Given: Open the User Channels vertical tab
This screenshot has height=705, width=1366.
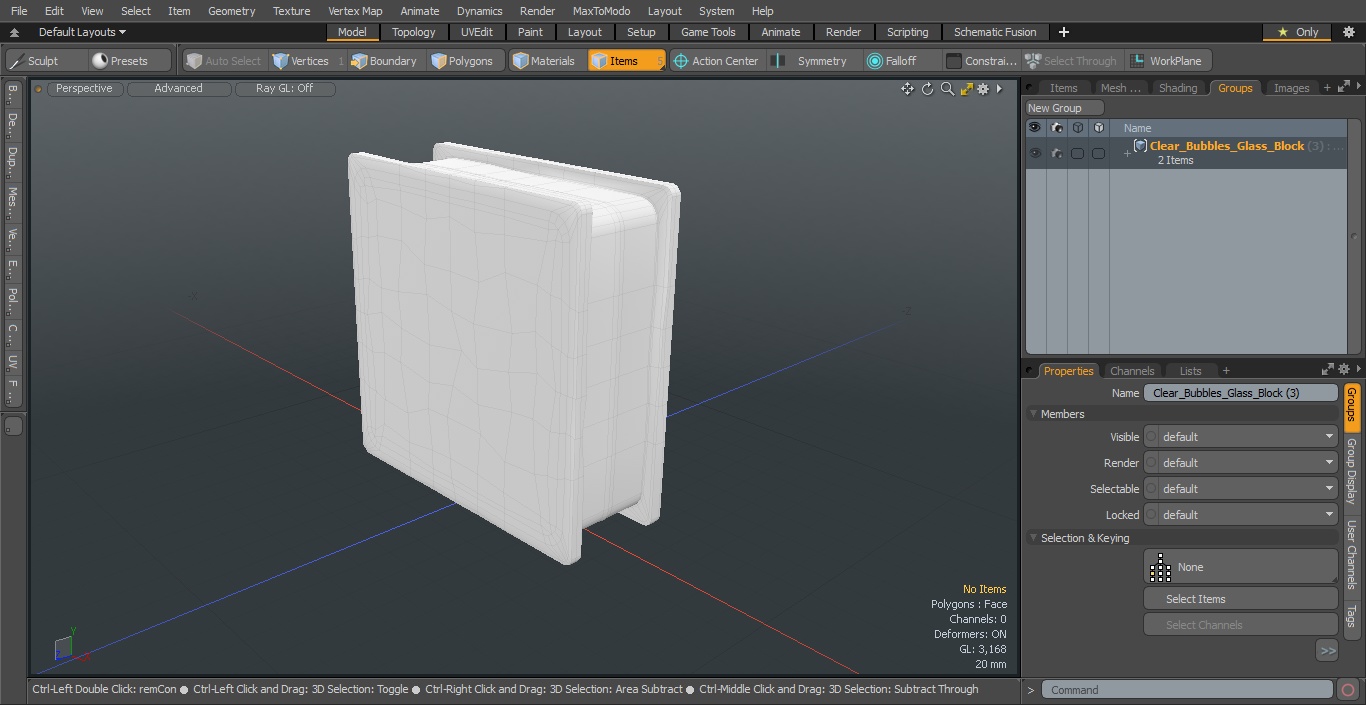Looking at the screenshot, I should point(1351,554).
